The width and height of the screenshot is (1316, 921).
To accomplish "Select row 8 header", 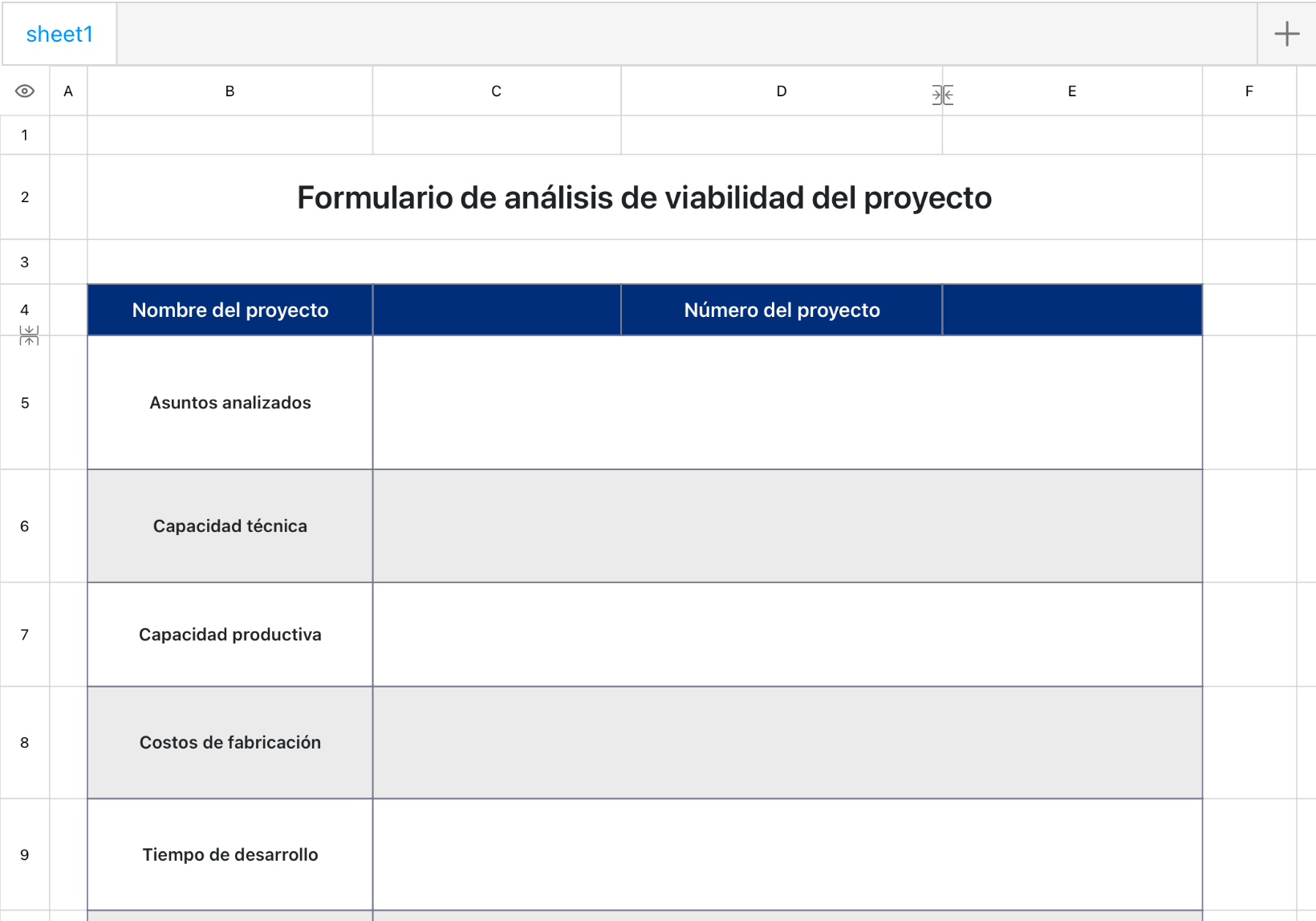I will click(25, 742).
